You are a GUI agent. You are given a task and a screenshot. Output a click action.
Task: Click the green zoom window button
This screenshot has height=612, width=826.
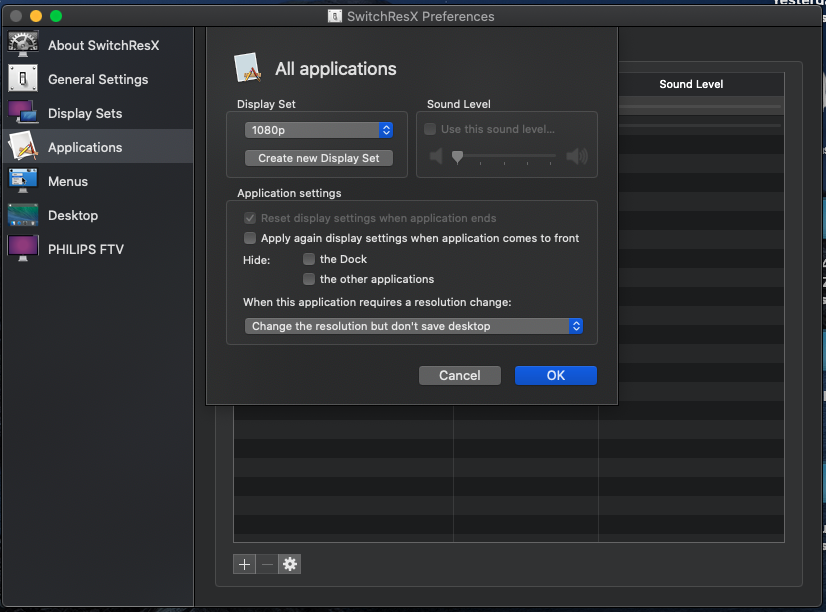(x=56, y=16)
